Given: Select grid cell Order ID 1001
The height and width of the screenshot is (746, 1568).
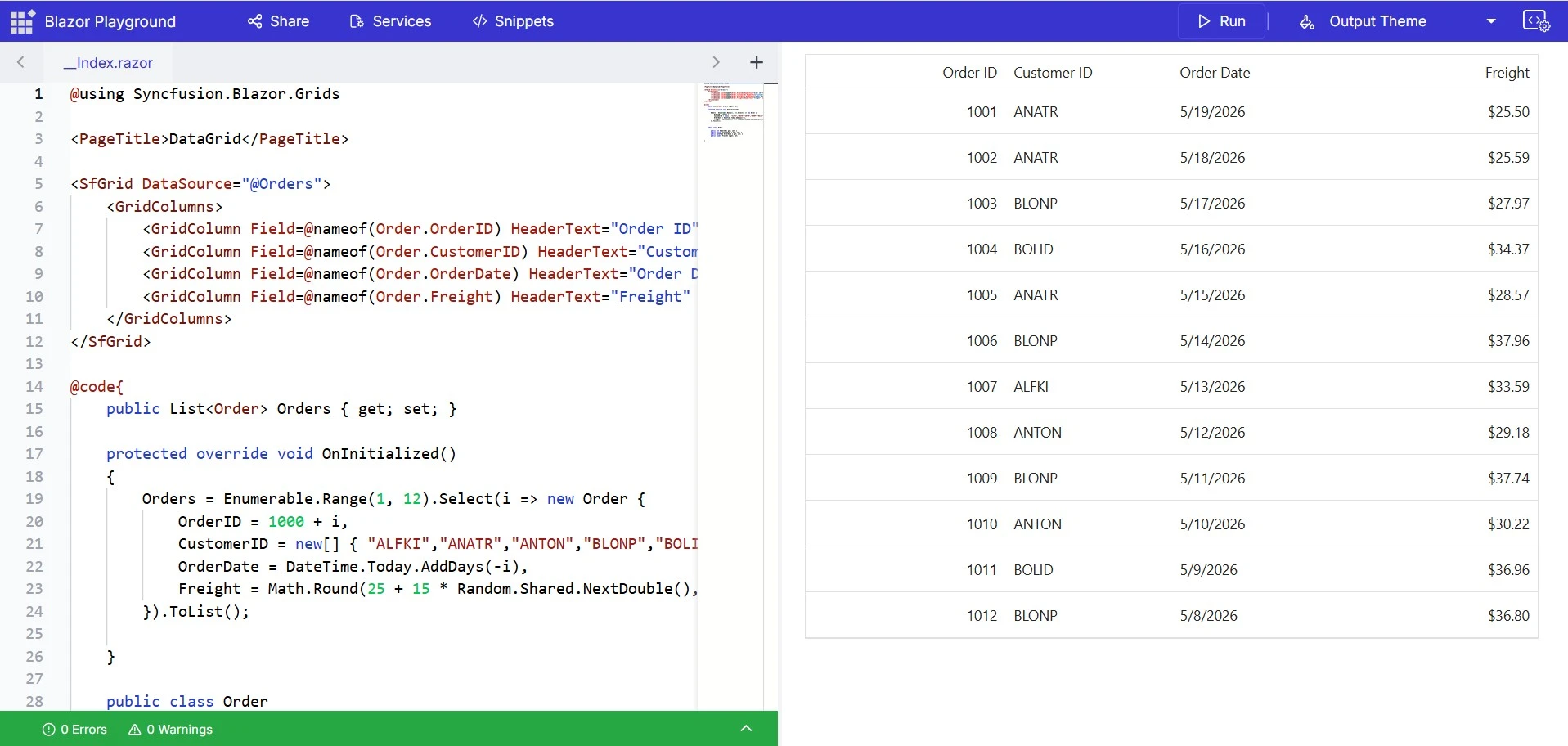Looking at the screenshot, I should pos(905,111).
